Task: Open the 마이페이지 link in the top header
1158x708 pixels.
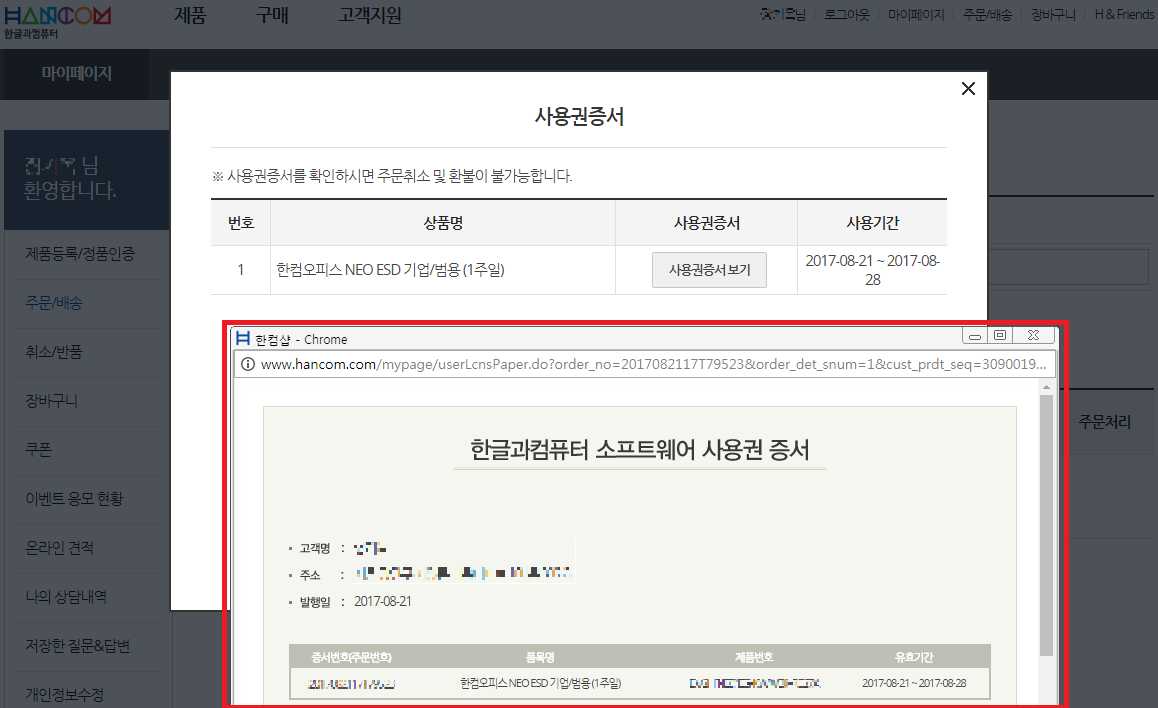Action: click(x=916, y=15)
